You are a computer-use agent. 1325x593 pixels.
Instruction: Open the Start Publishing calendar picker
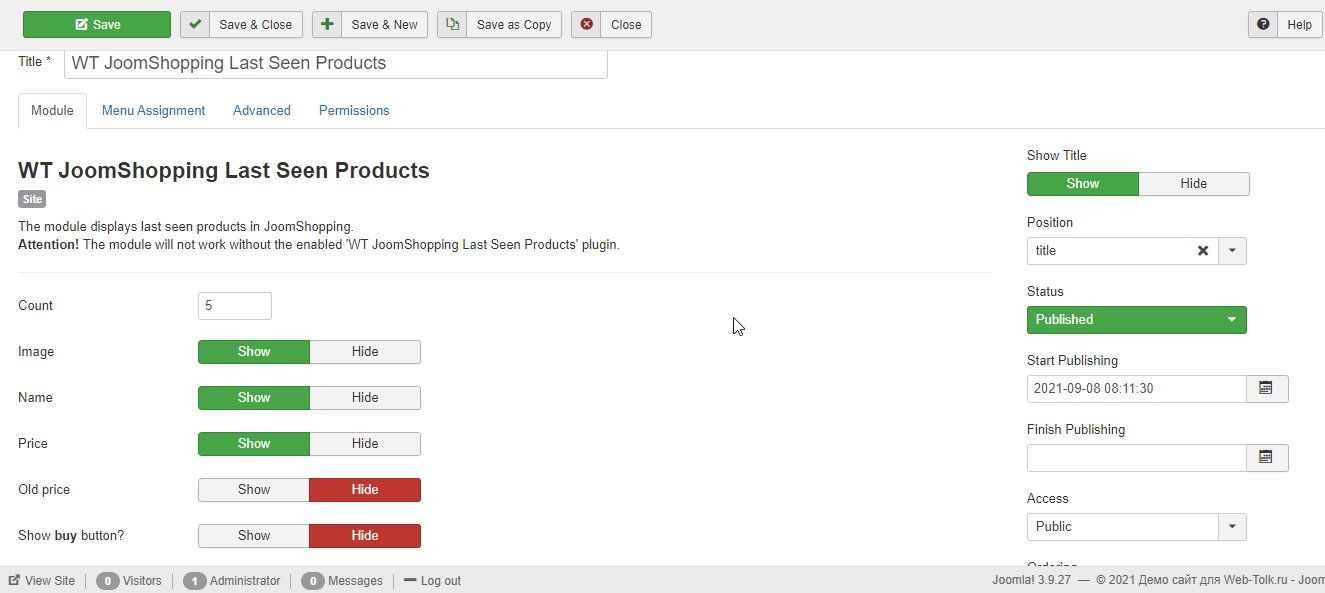1266,388
